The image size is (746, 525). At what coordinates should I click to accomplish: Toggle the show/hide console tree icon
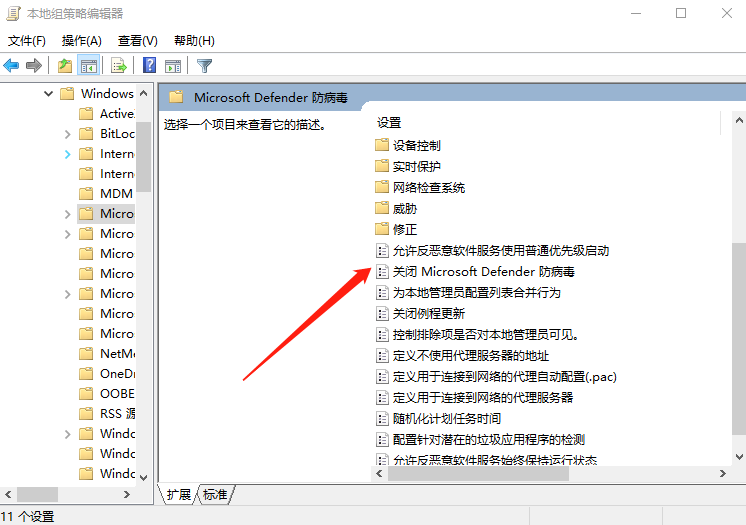pyautogui.click(x=89, y=66)
